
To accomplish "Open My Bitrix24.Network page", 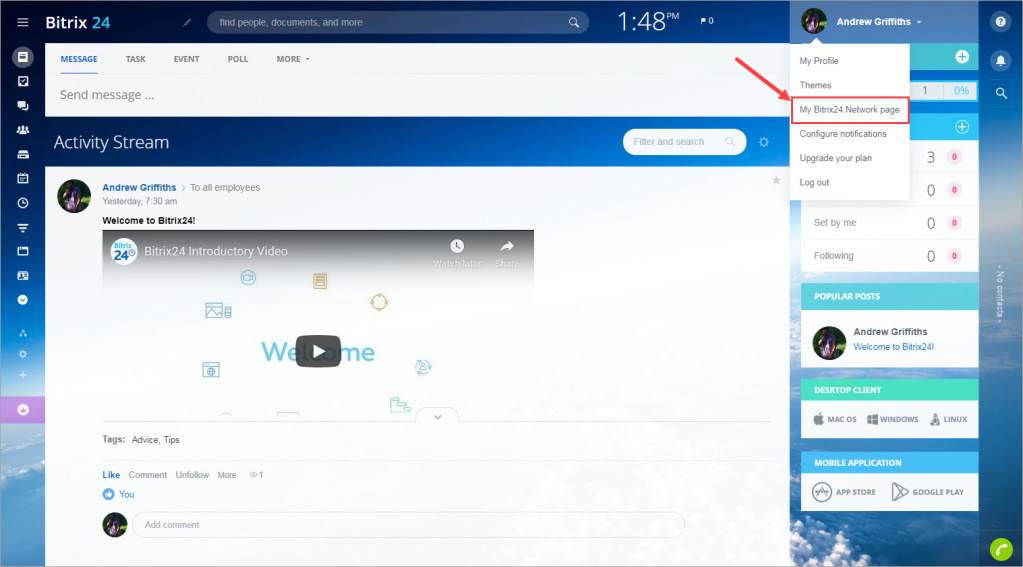I will coord(849,110).
